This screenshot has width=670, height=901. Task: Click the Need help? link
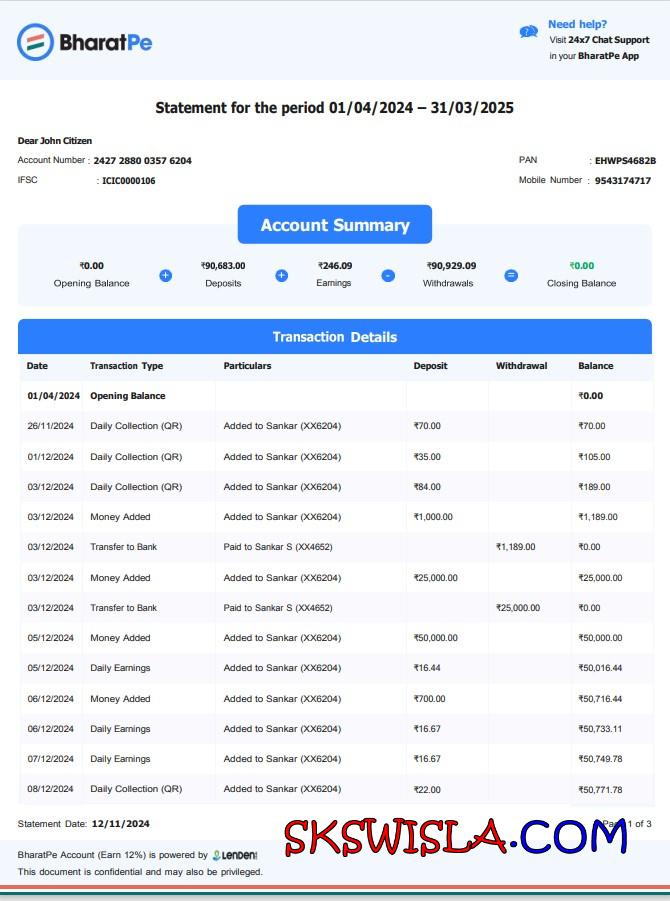[577, 24]
